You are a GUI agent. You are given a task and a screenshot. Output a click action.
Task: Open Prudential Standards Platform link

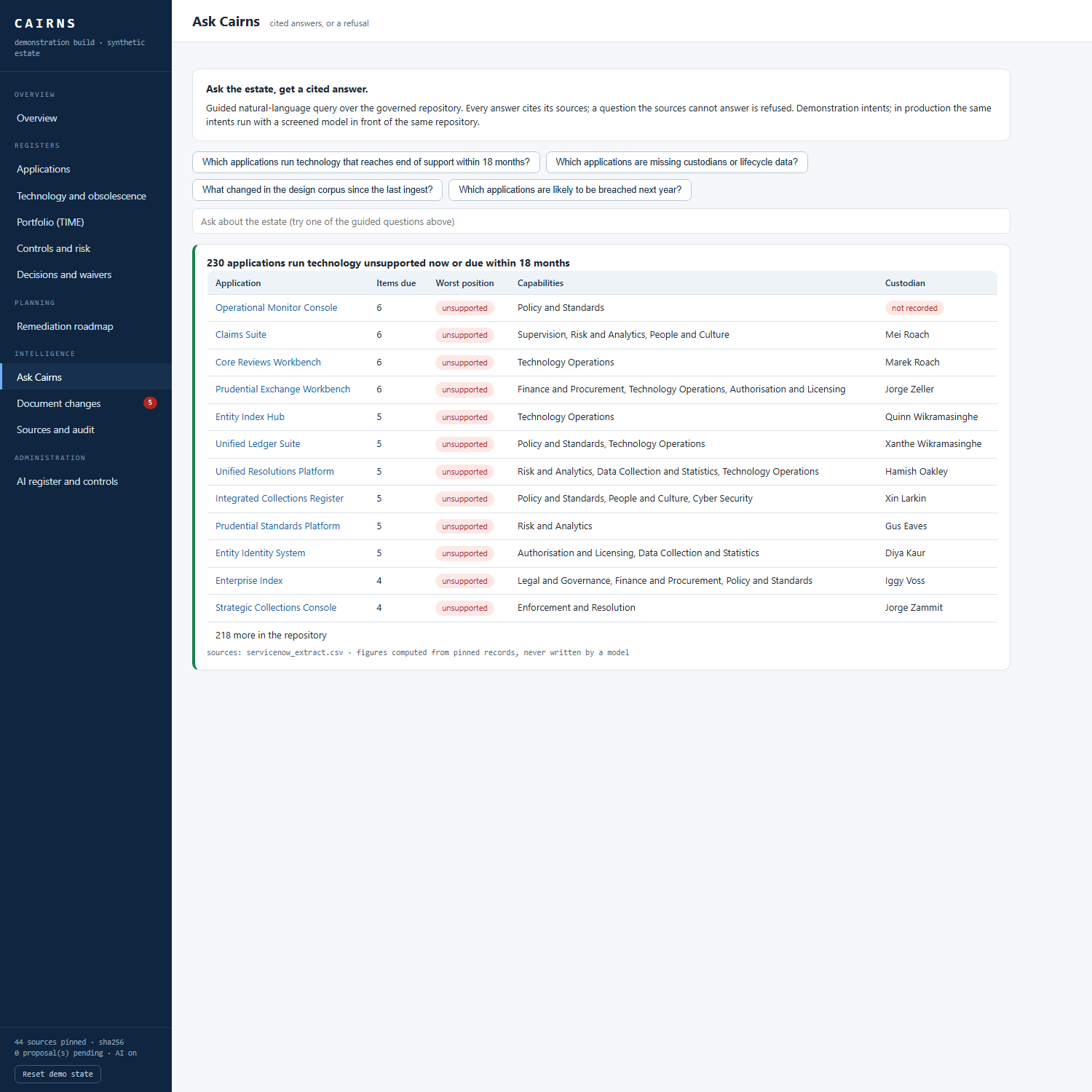point(277,526)
